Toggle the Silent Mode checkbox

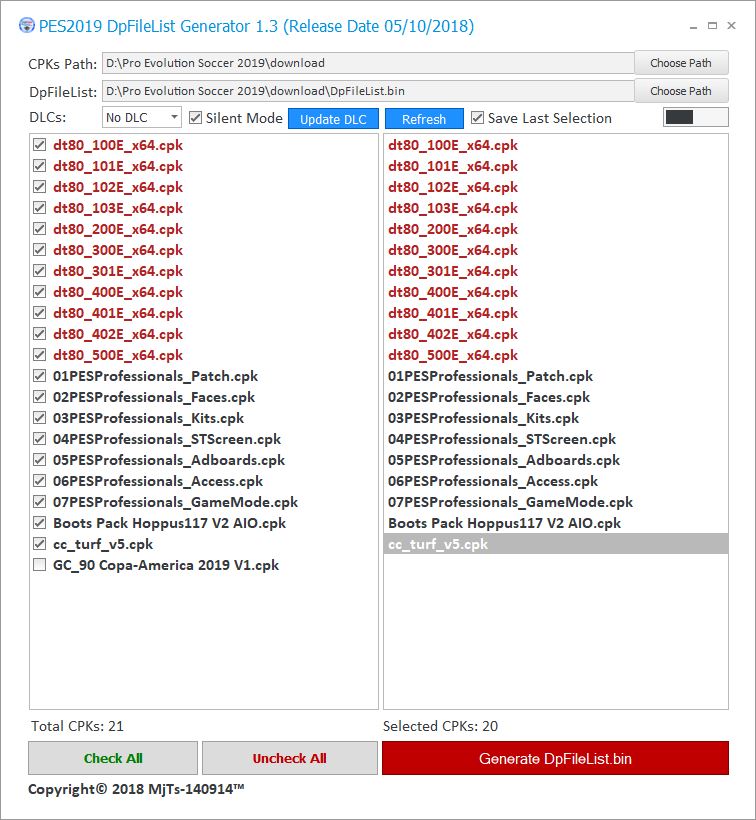coord(196,118)
